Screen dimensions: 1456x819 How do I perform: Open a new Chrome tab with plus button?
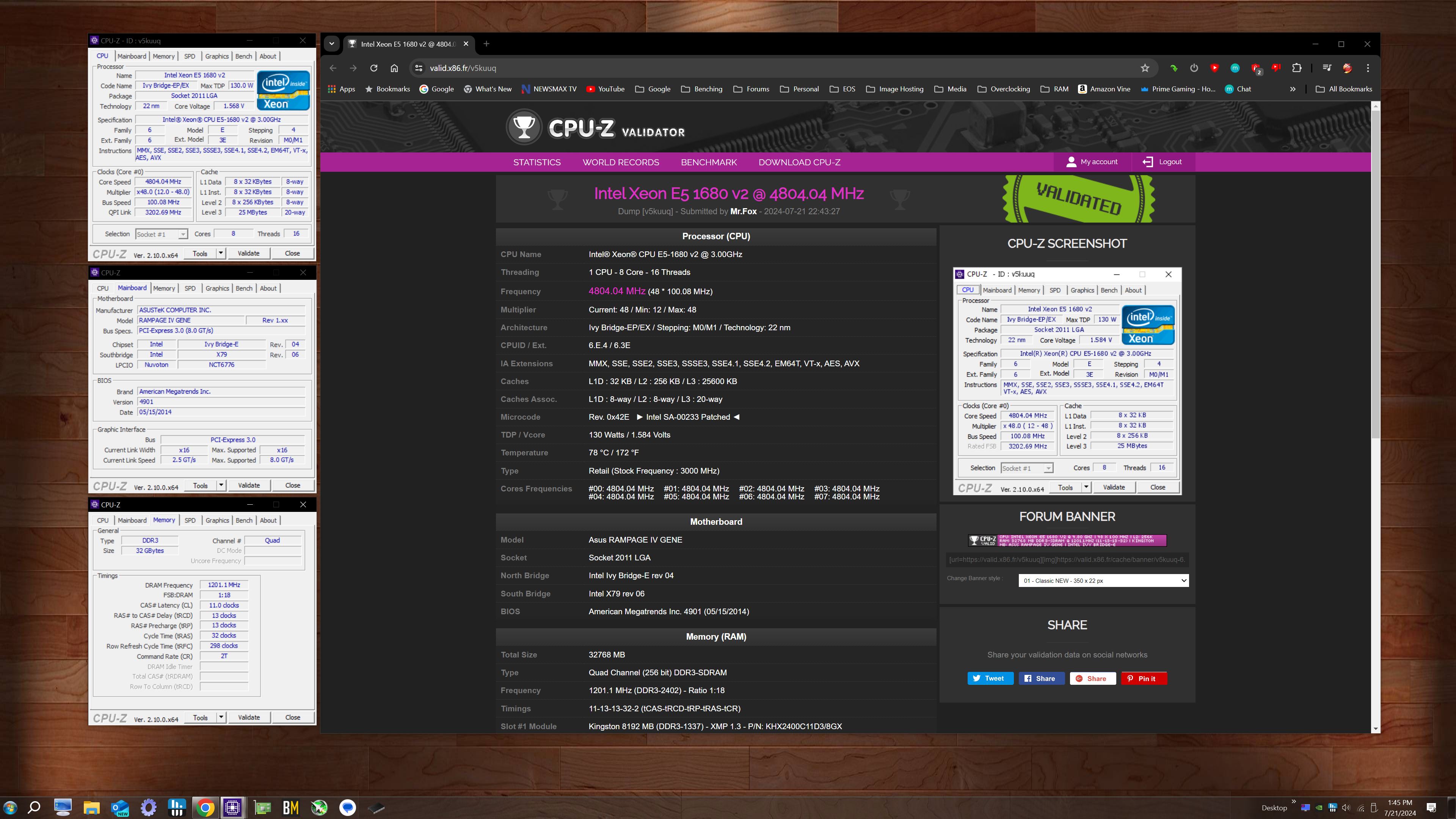tap(486, 44)
